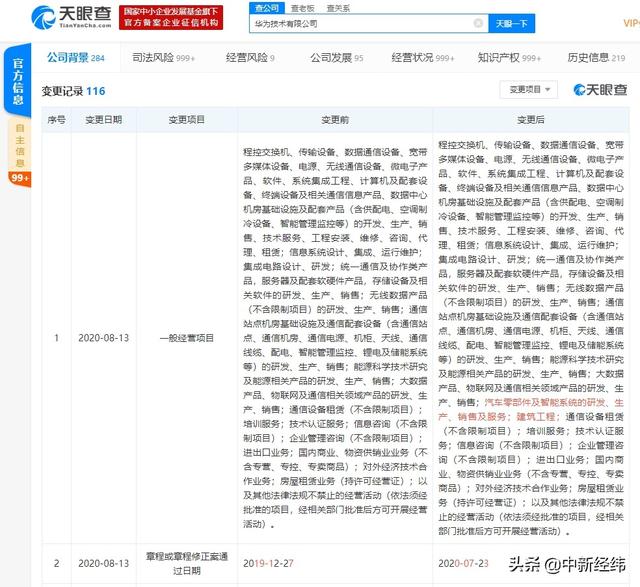Select the 自主信息 side tab
The image size is (640, 587).
19,146
